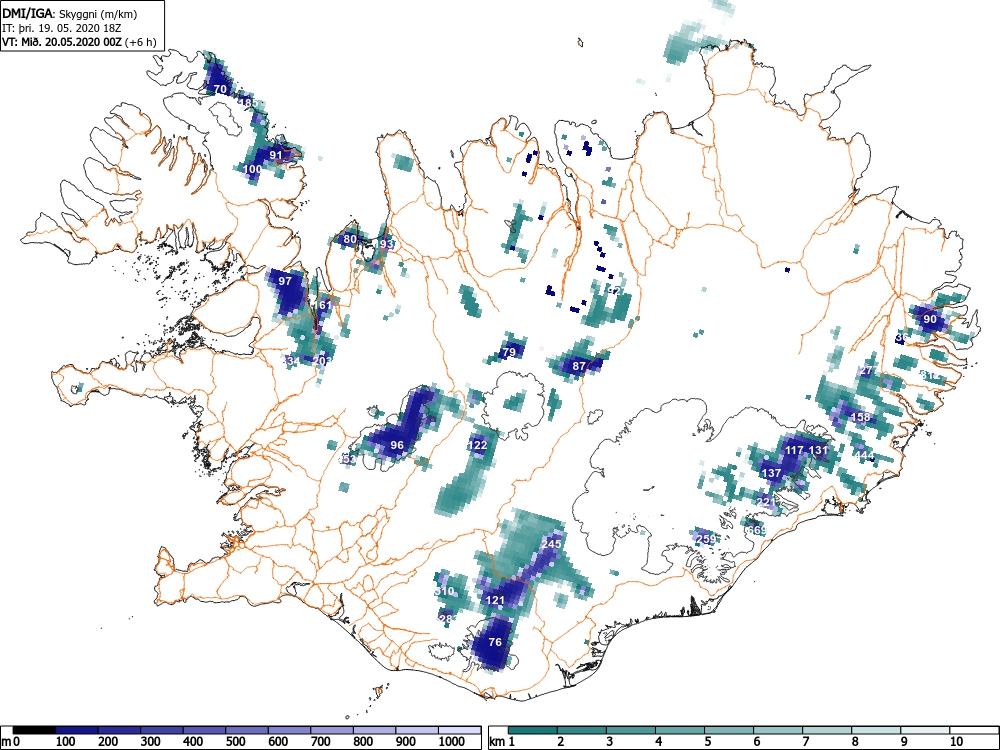This screenshot has width=1000, height=750.
Task: Click the map value 203
Action: [x=323, y=360]
